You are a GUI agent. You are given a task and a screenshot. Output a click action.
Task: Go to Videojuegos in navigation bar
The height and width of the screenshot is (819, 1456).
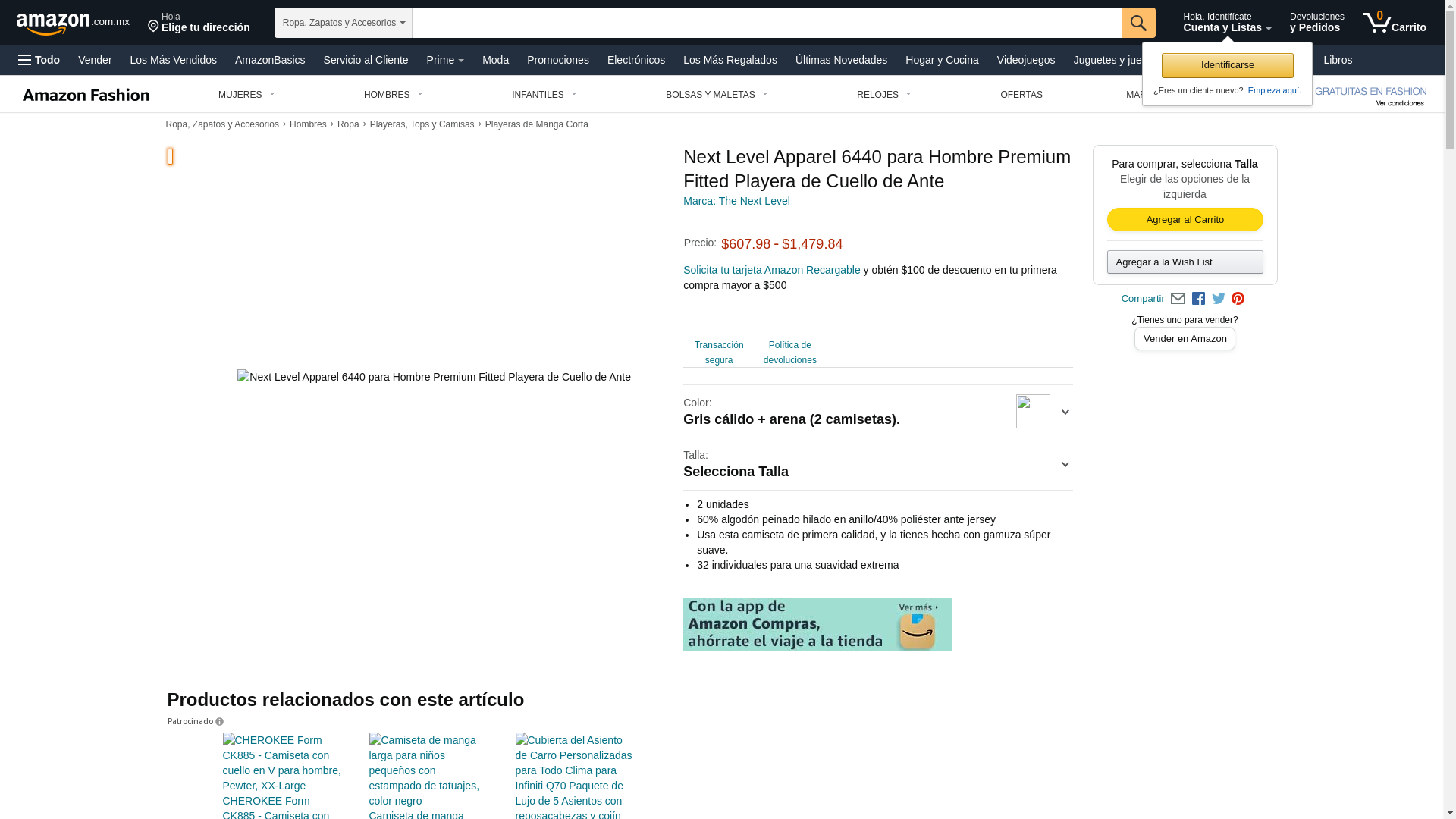(1025, 60)
